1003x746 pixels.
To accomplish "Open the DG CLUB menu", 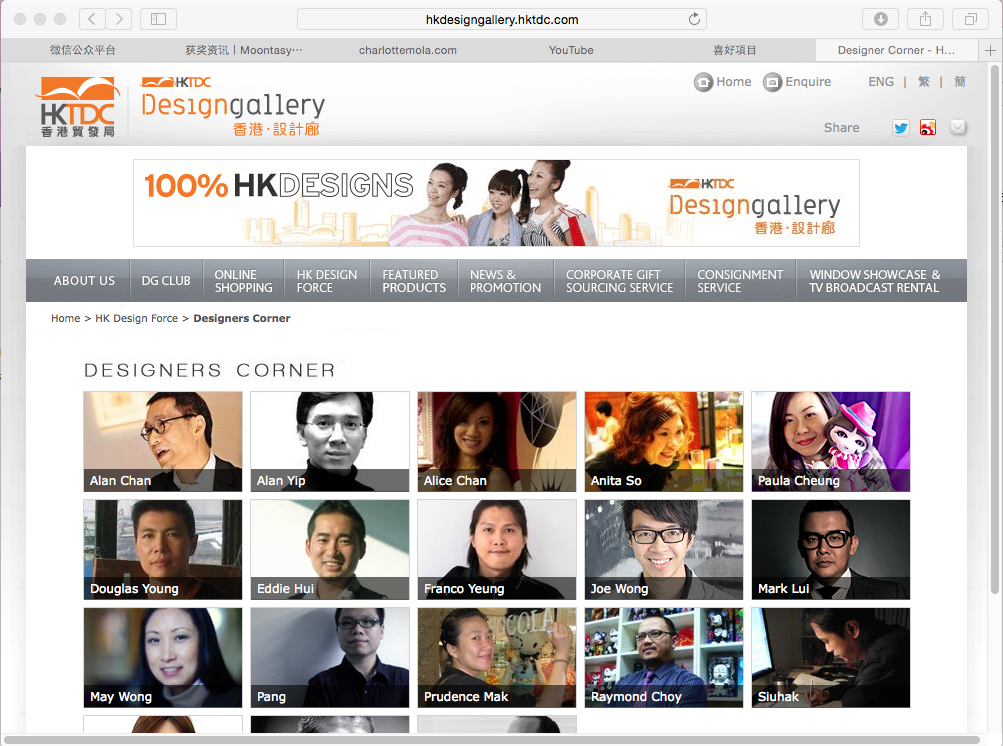I will 166,280.
